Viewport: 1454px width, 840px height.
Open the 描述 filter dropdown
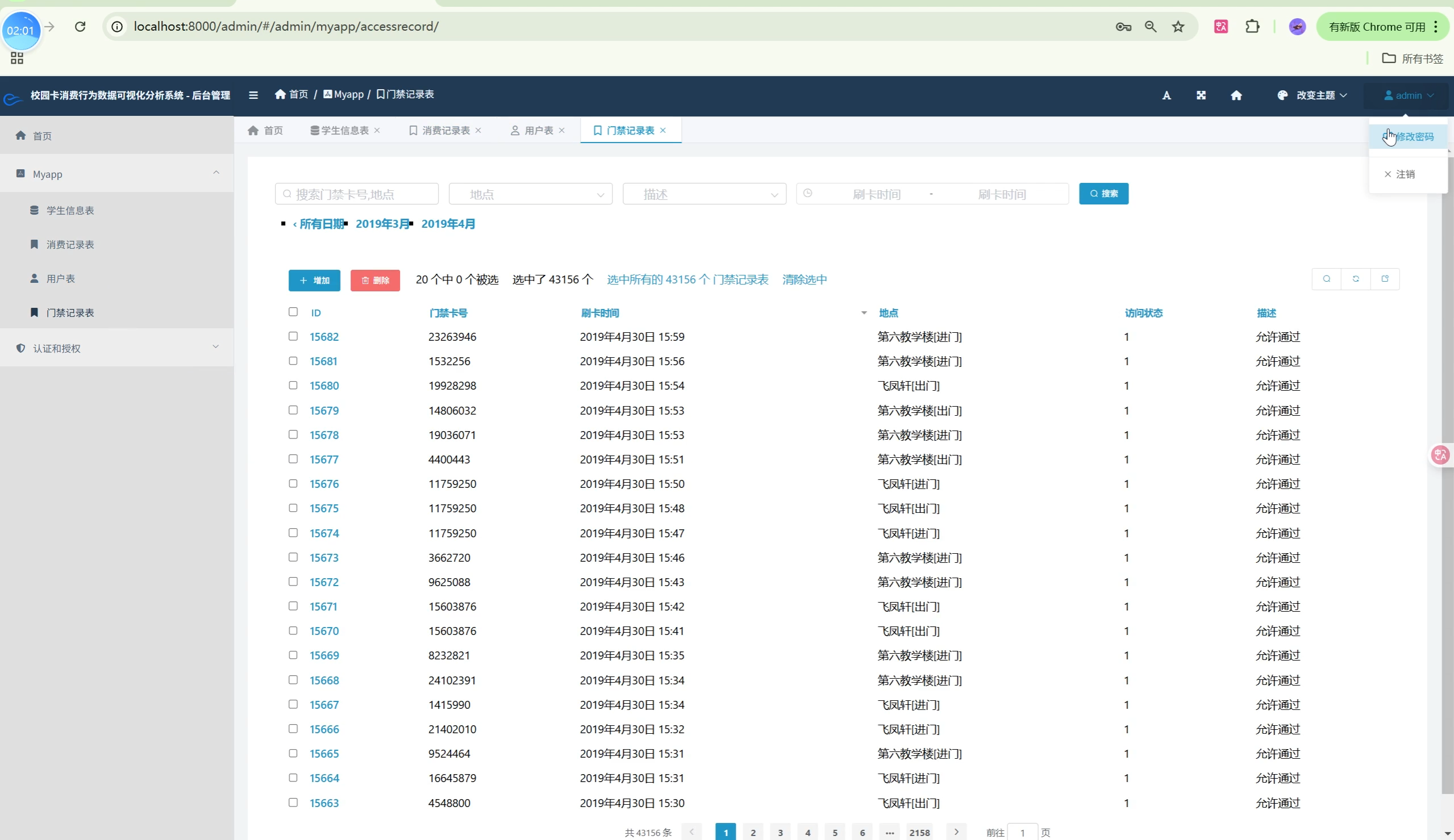click(x=704, y=194)
